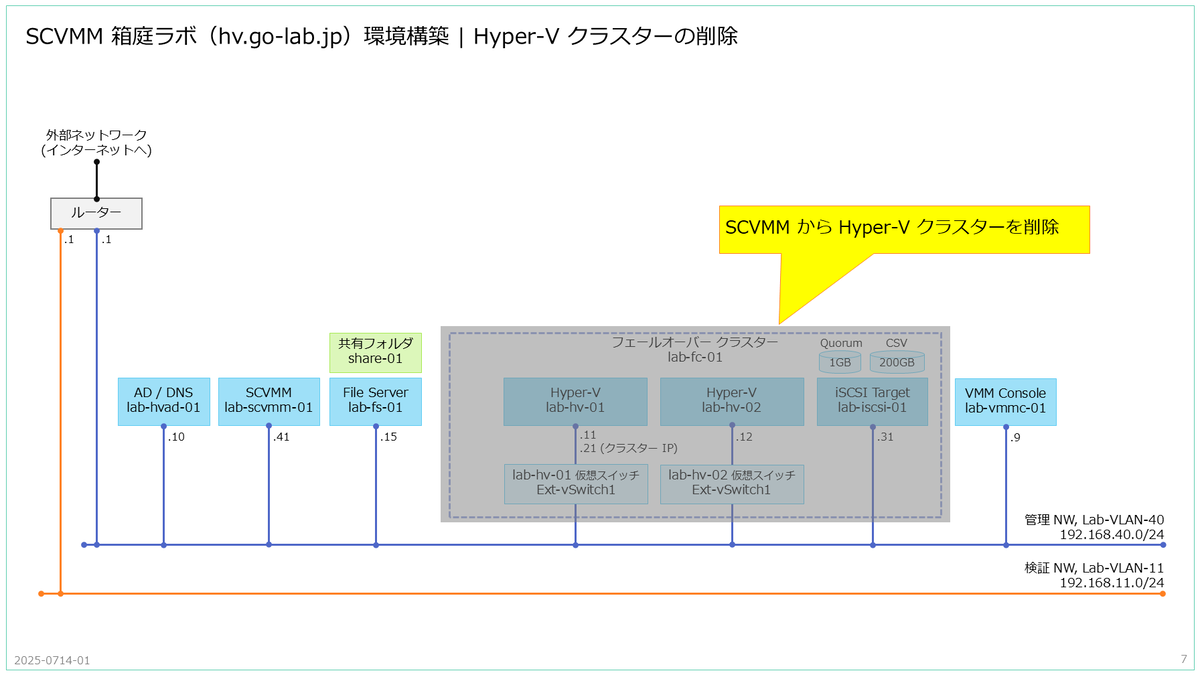Click the Quorum label text

point(841,342)
